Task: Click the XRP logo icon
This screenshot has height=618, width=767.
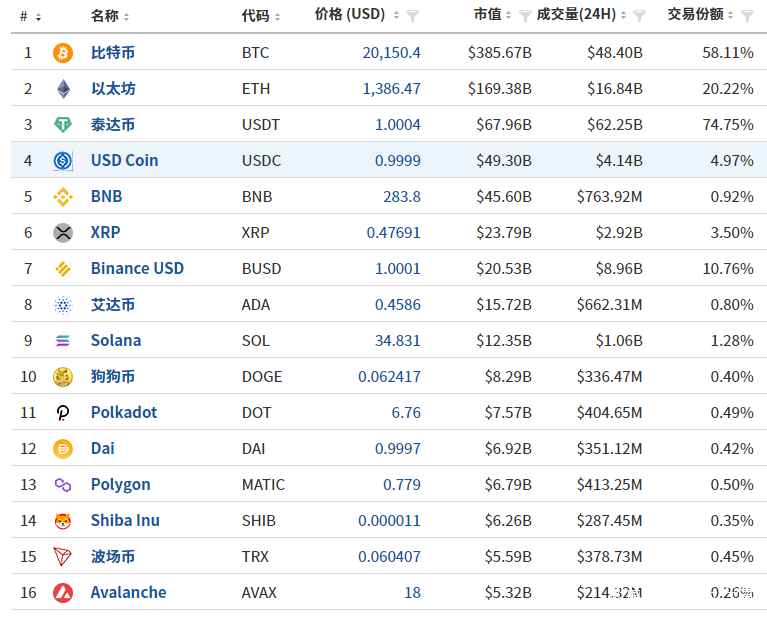Action: pyautogui.click(x=63, y=233)
